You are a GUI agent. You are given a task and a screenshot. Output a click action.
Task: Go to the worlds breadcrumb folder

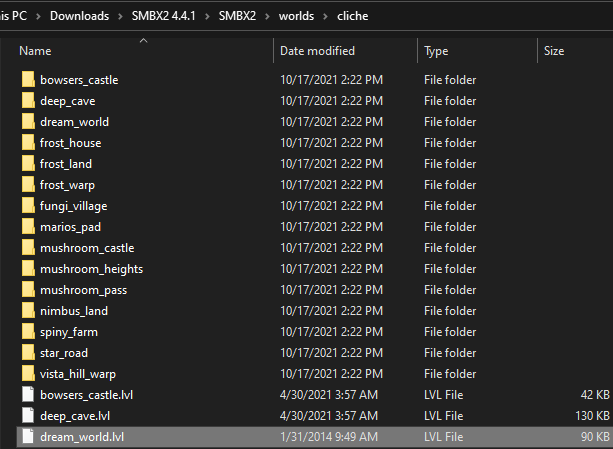click(296, 16)
